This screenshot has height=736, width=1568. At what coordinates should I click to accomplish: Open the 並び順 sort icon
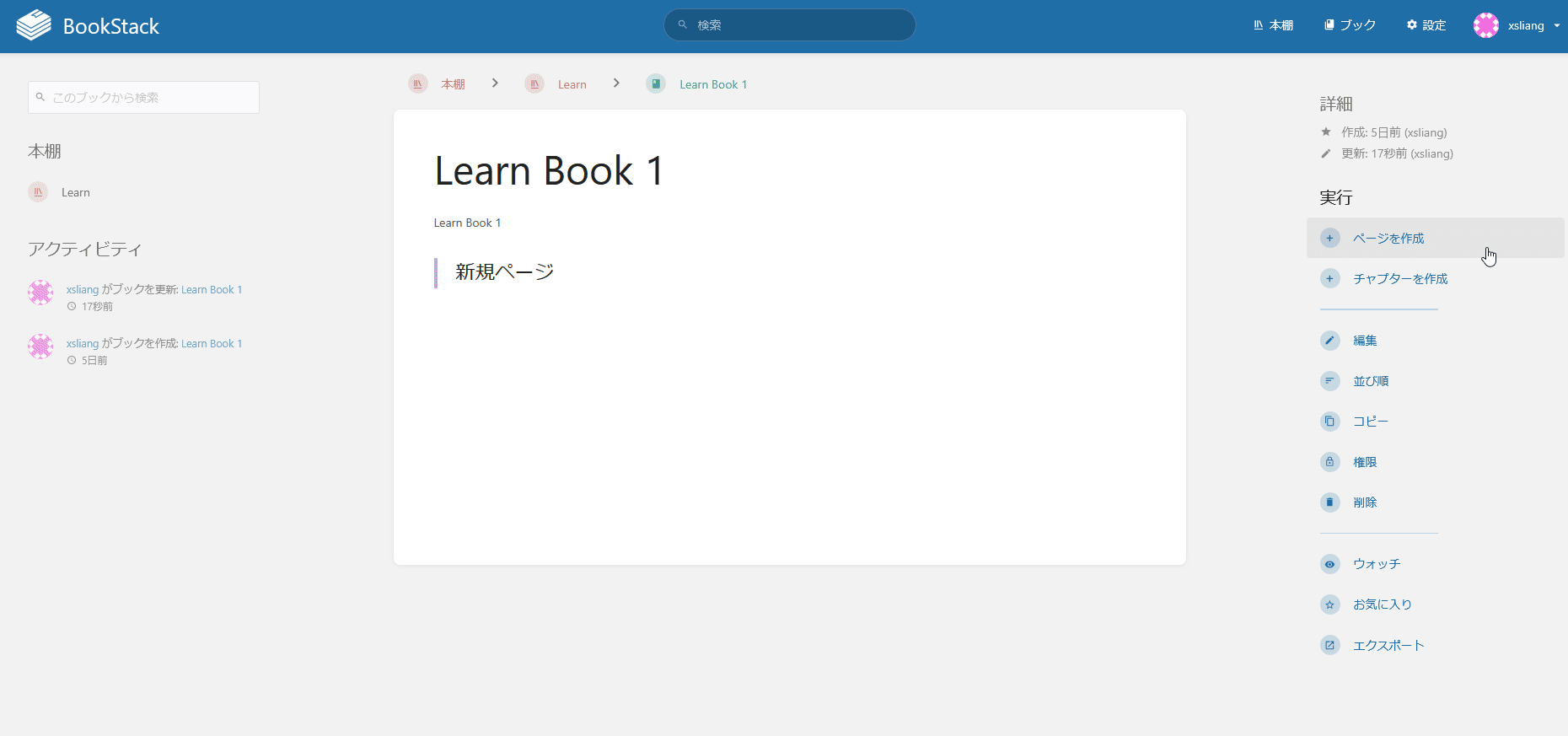pos(1329,381)
